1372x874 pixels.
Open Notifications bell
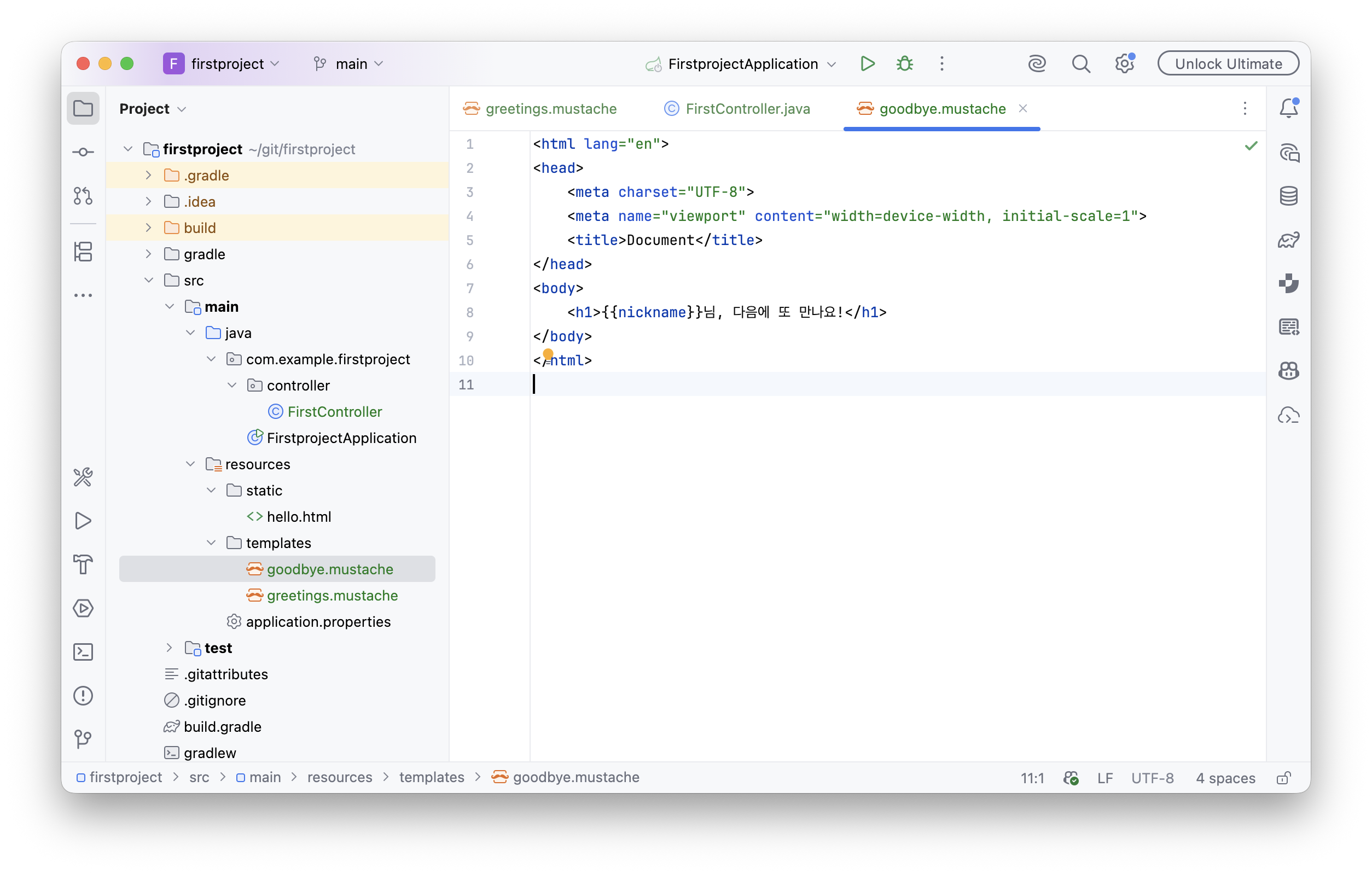[x=1289, y=108]
